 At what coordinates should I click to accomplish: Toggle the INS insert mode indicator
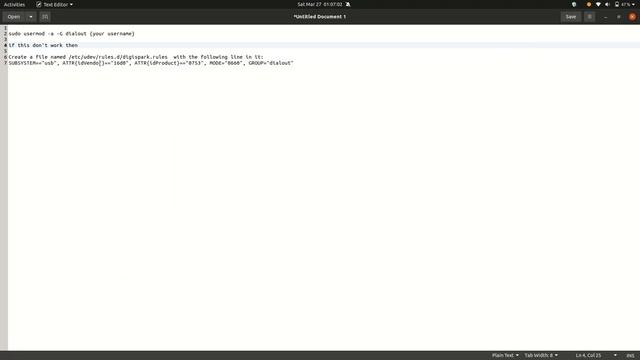[630, 356]
